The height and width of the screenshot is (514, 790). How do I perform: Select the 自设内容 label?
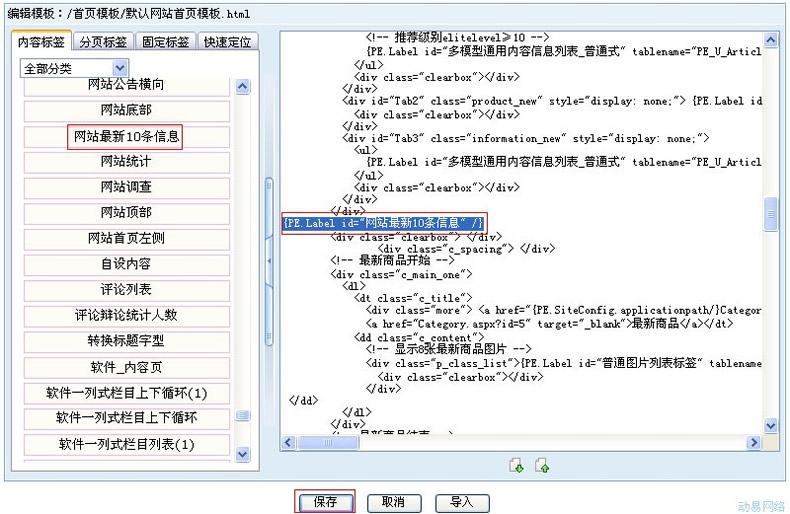click(126, 264)
